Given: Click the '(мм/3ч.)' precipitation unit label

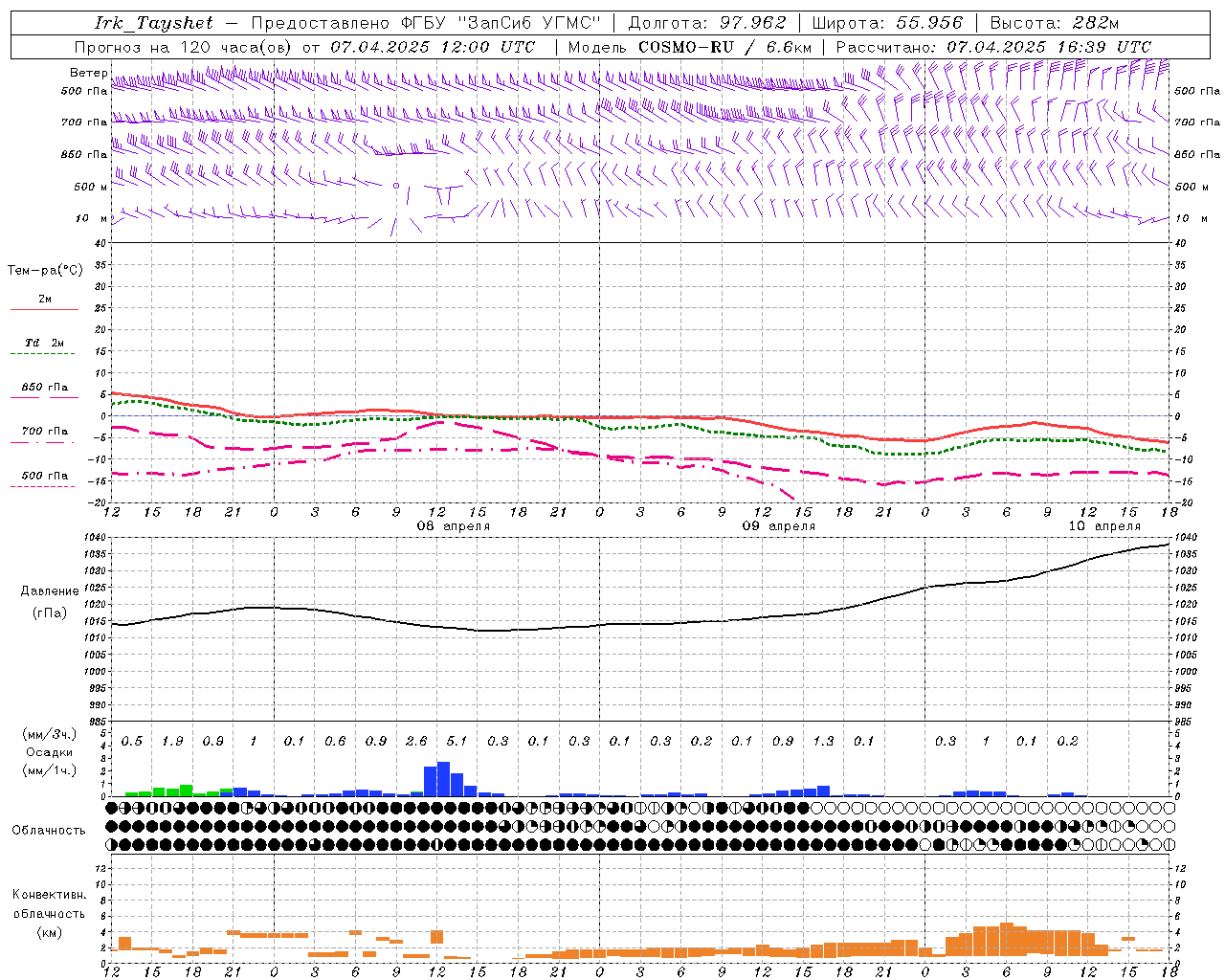Looking at the screenshot, I should pos(48,734).
